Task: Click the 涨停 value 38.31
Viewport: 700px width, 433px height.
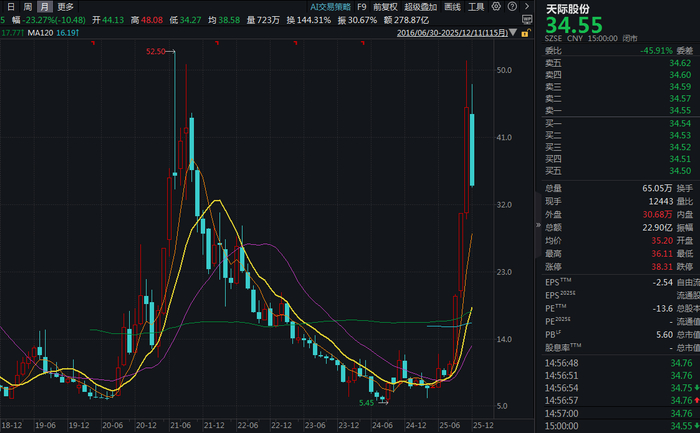Action: point(662,266)
